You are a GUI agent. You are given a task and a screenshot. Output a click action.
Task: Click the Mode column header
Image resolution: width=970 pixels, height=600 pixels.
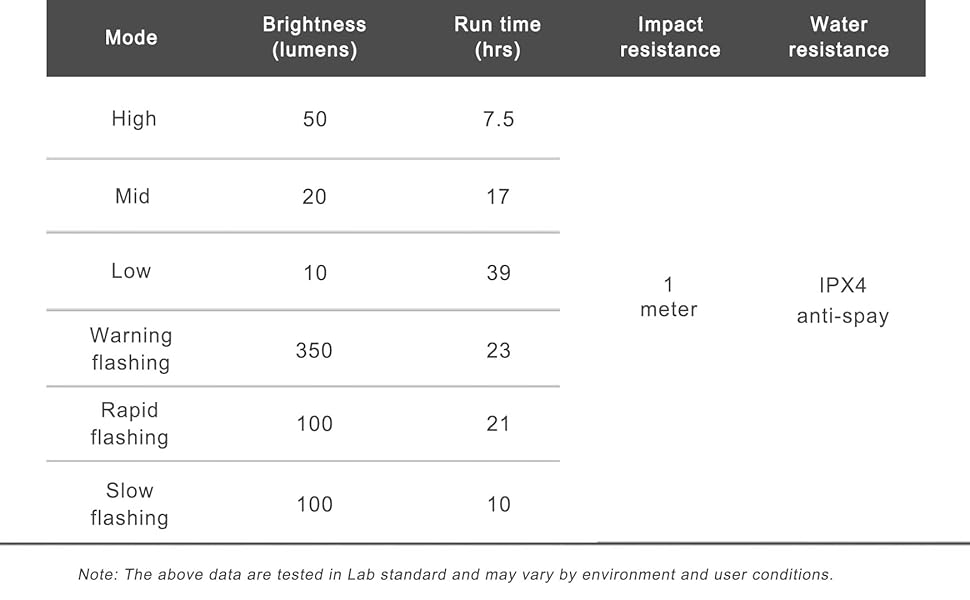click(x=131, y=38)
